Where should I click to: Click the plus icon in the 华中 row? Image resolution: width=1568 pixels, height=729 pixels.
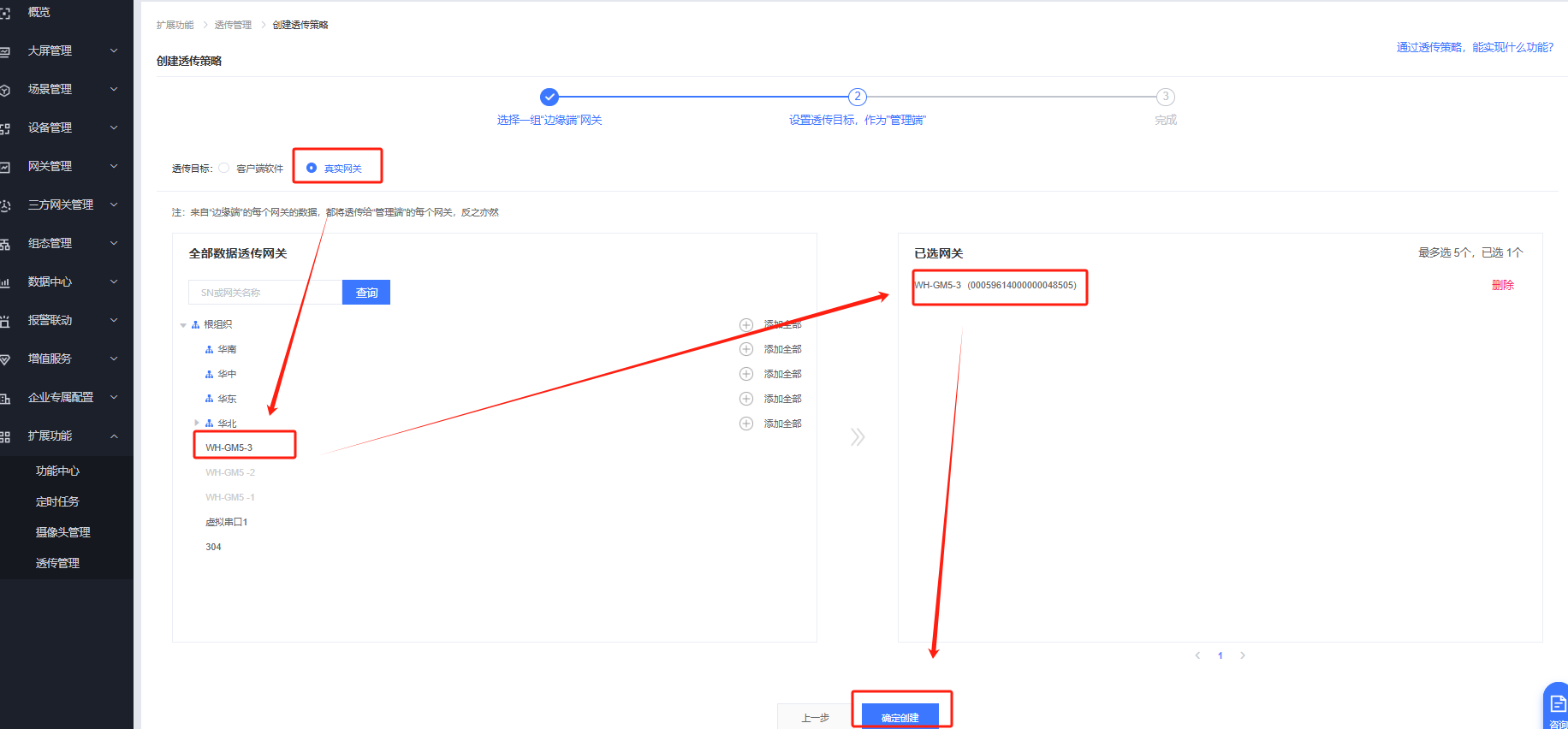point(746,374)
